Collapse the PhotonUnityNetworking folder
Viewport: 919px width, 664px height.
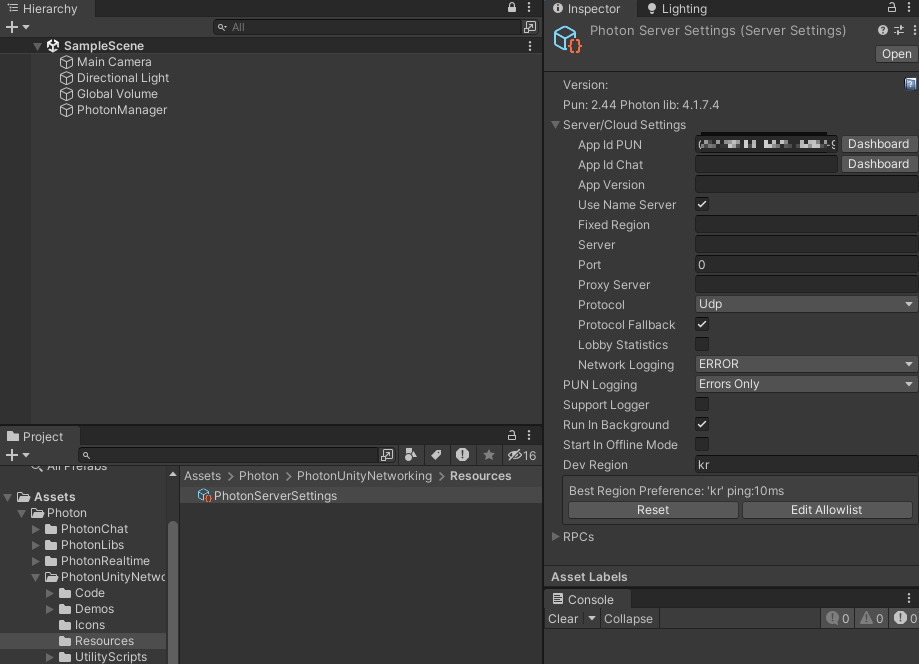coord(36,577)
